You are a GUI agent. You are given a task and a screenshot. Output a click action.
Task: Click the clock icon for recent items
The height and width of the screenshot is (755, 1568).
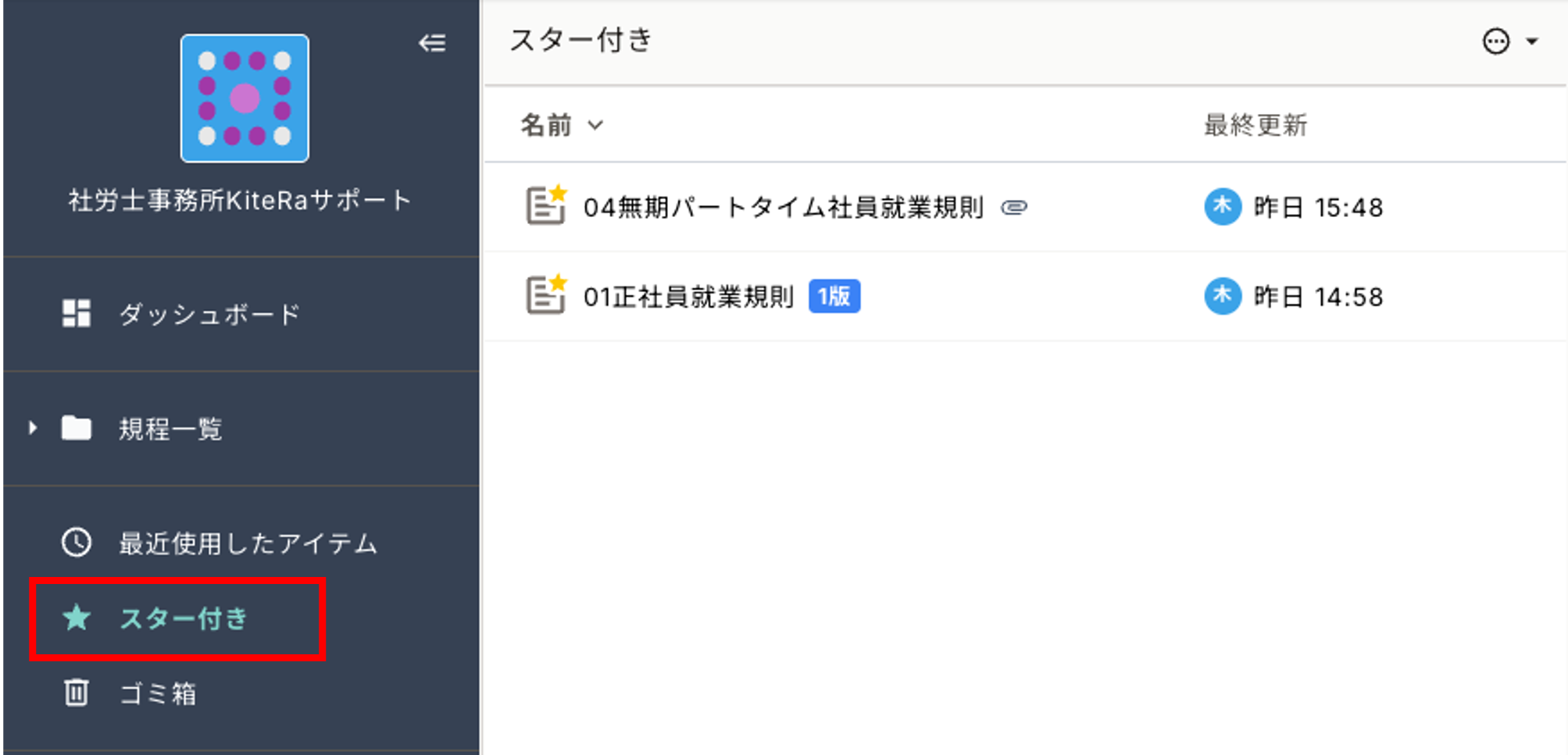click(77, 543)
